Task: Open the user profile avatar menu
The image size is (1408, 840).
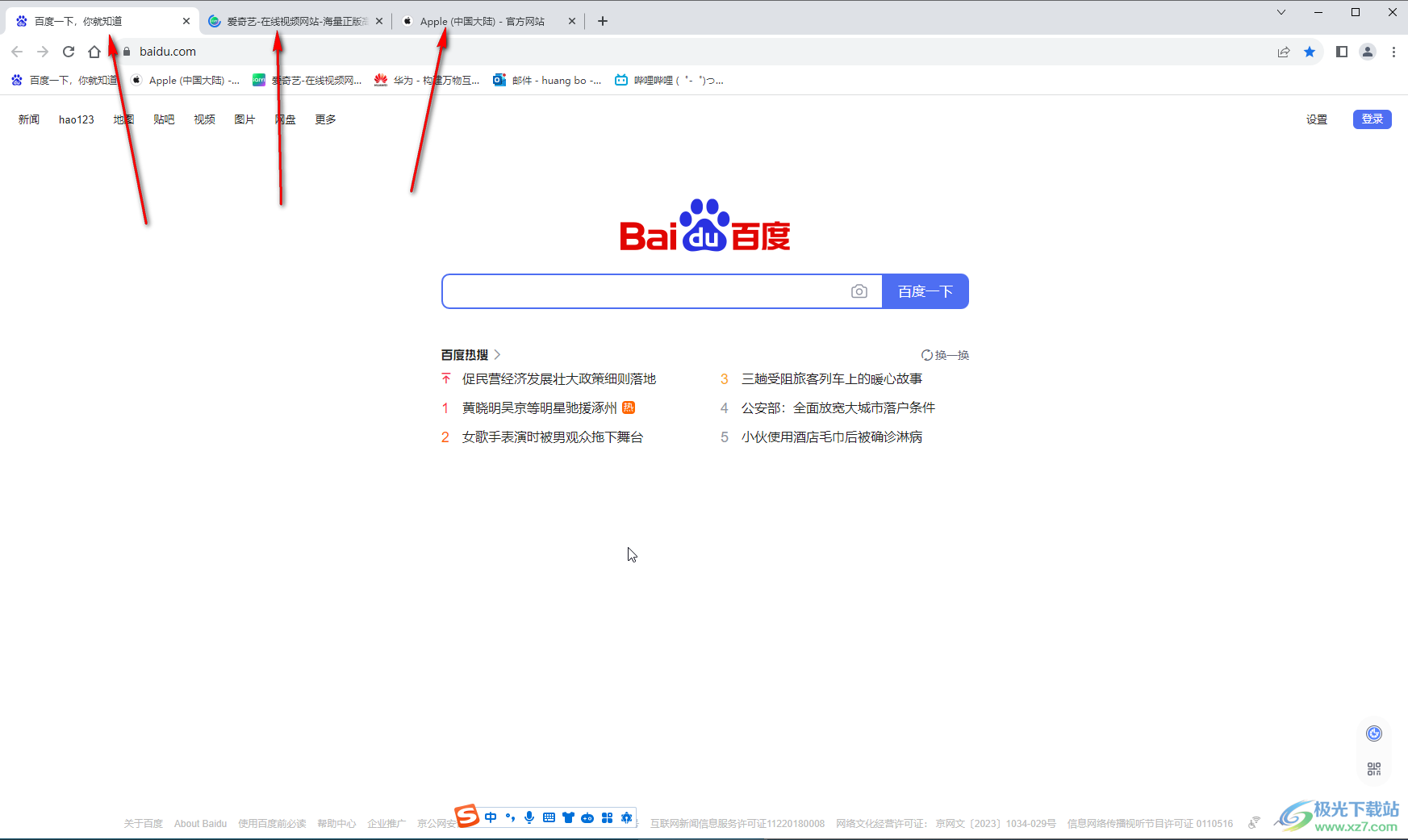Action: pyautogui.click(x=1368, y=52)
